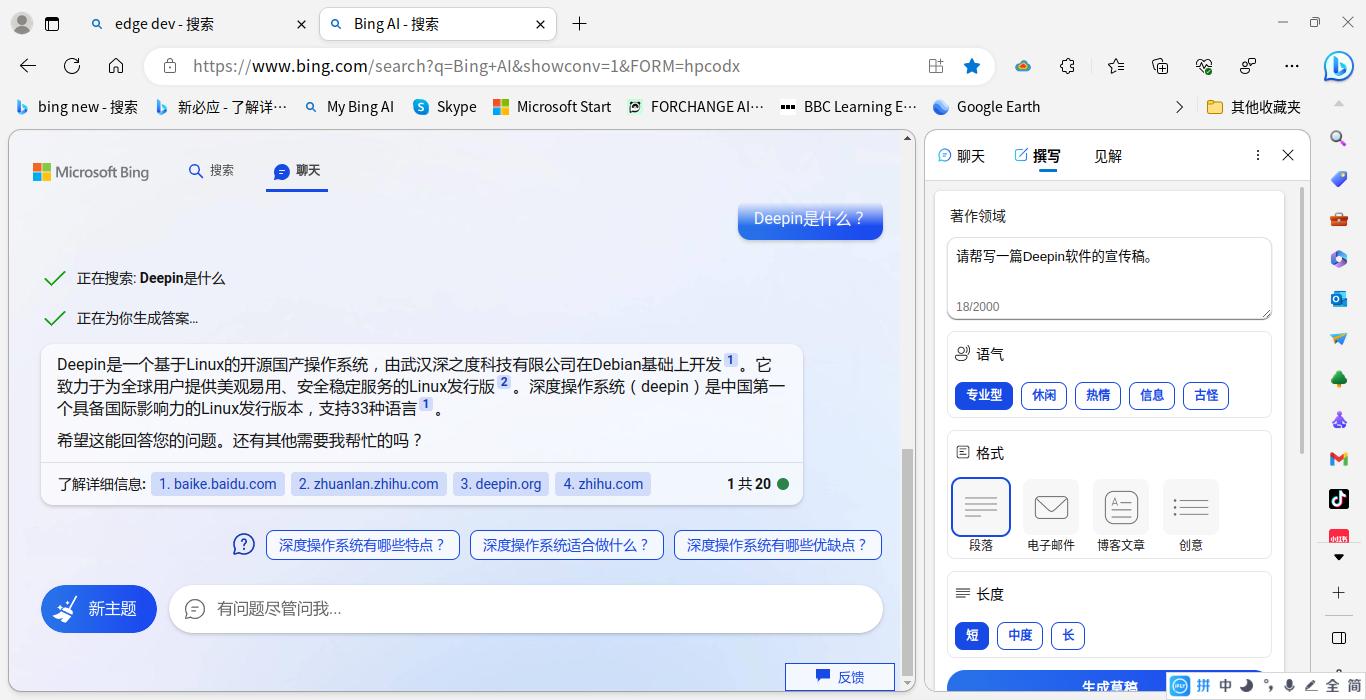Toggle the sidebar layout icon

coord(1339,638)
